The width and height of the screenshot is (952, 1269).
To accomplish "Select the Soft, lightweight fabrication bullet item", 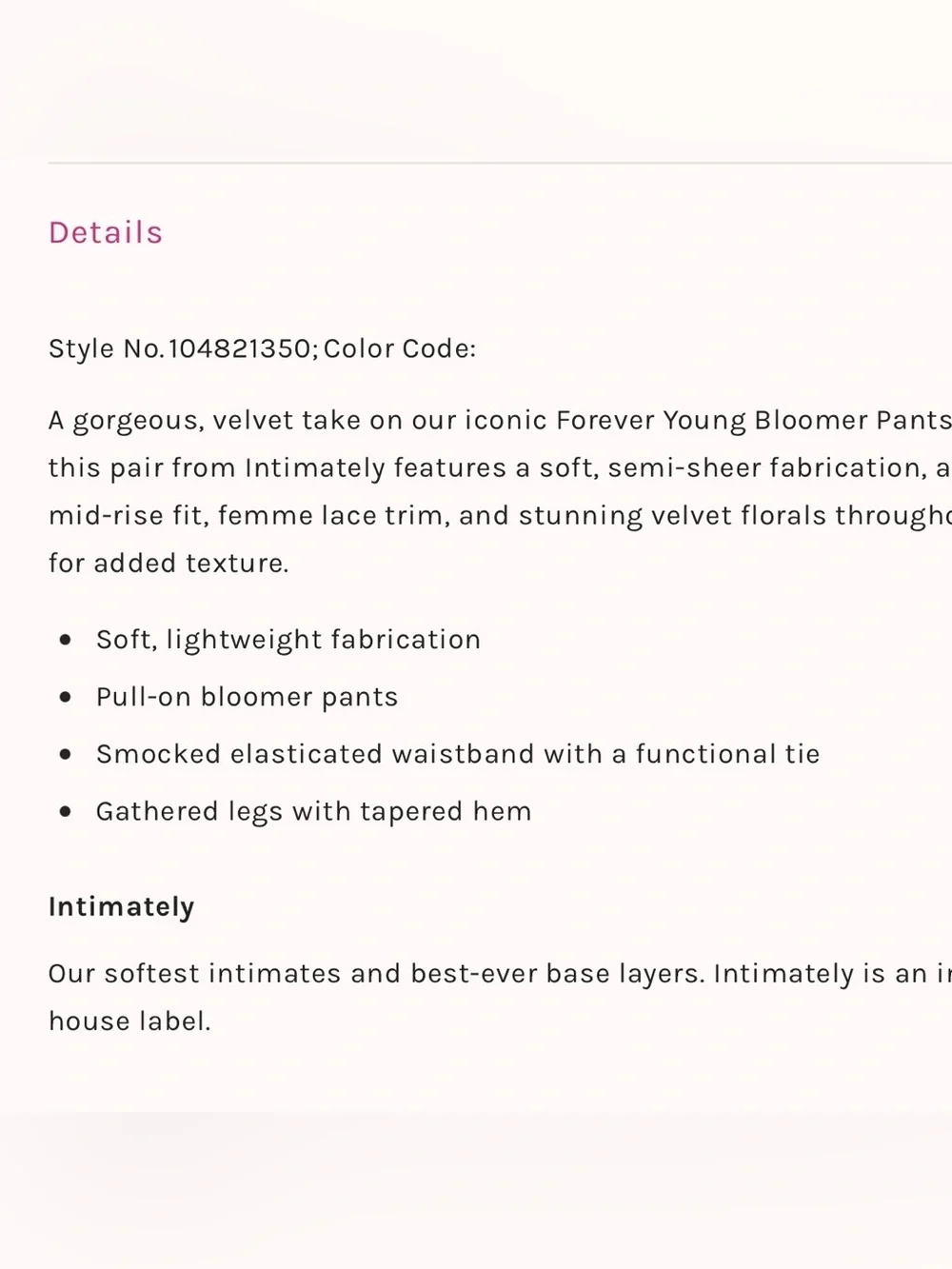I will click(x=288, y=640).
